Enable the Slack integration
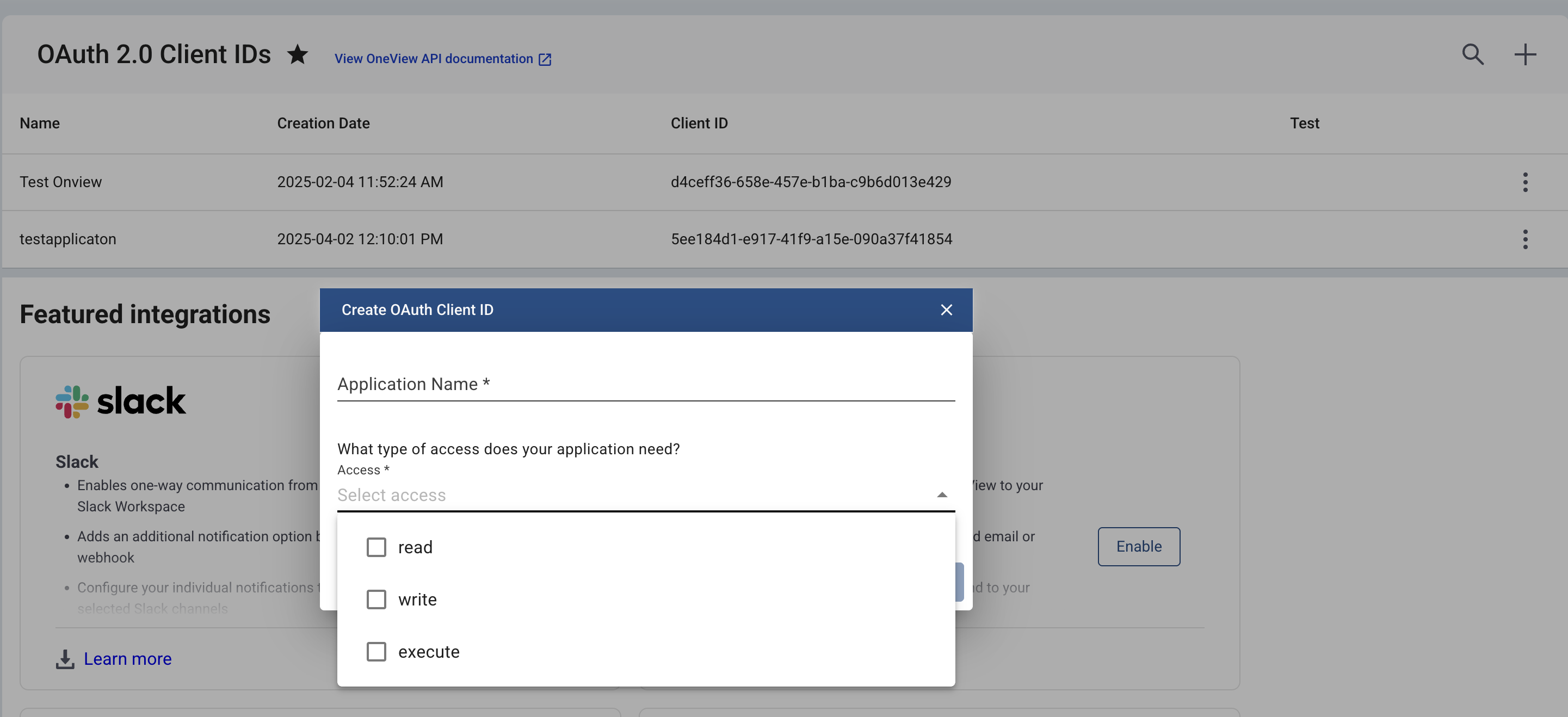Image resolution: width=1568 pixels, height=717 pixels. [1138, 547]
